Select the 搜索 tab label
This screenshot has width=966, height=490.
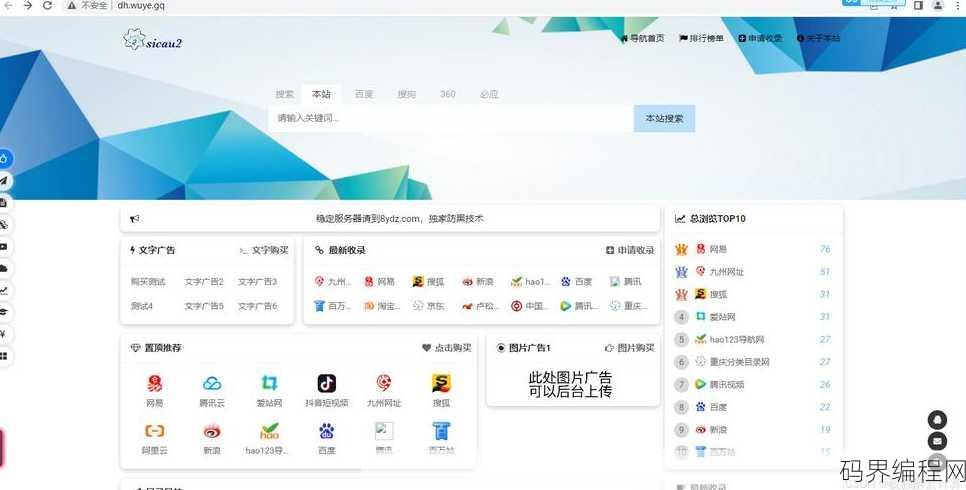285,94
